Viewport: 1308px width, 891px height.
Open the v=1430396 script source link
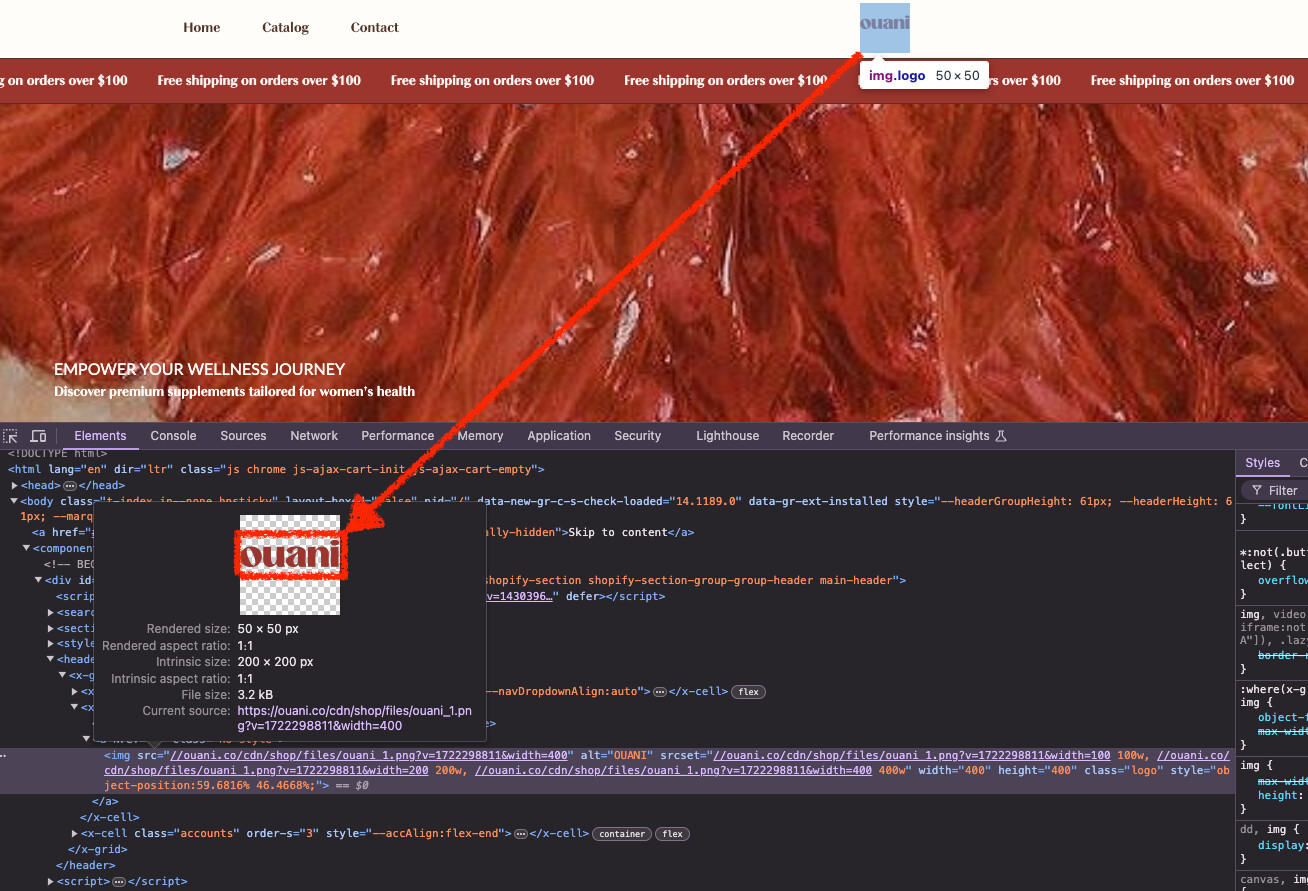coord(519,596)
